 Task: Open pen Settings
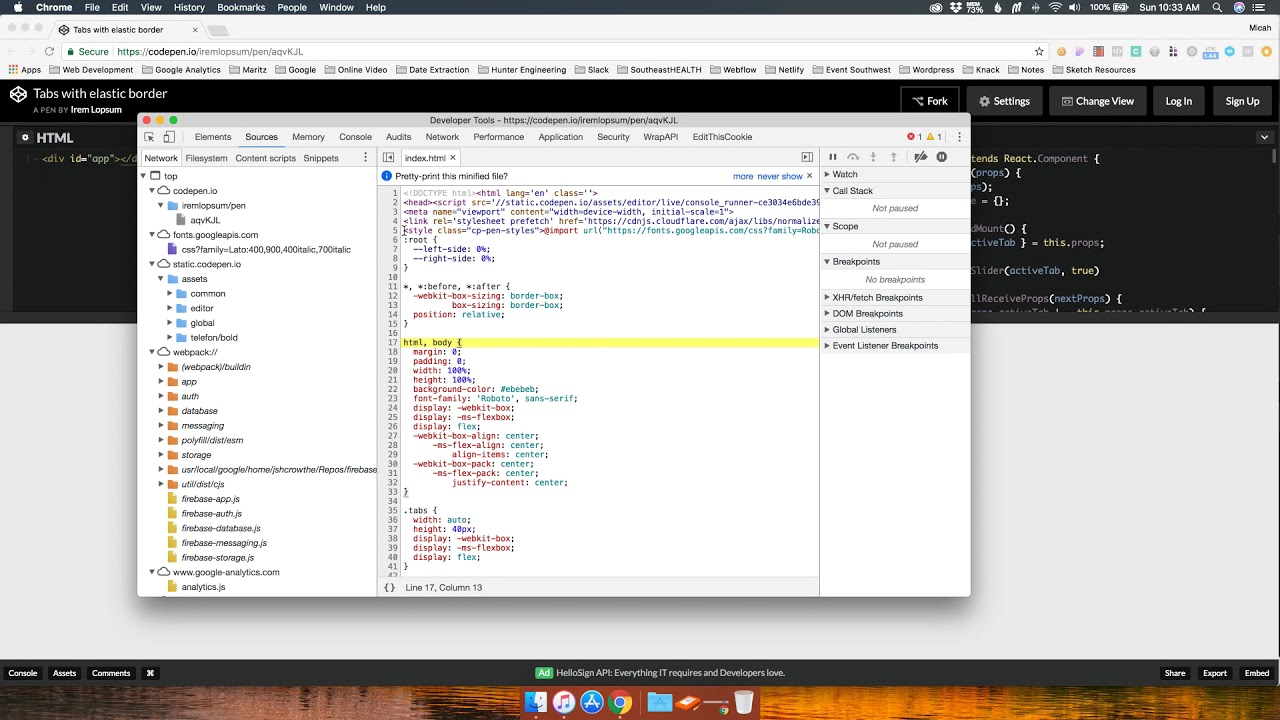(x=1004, y=101)
